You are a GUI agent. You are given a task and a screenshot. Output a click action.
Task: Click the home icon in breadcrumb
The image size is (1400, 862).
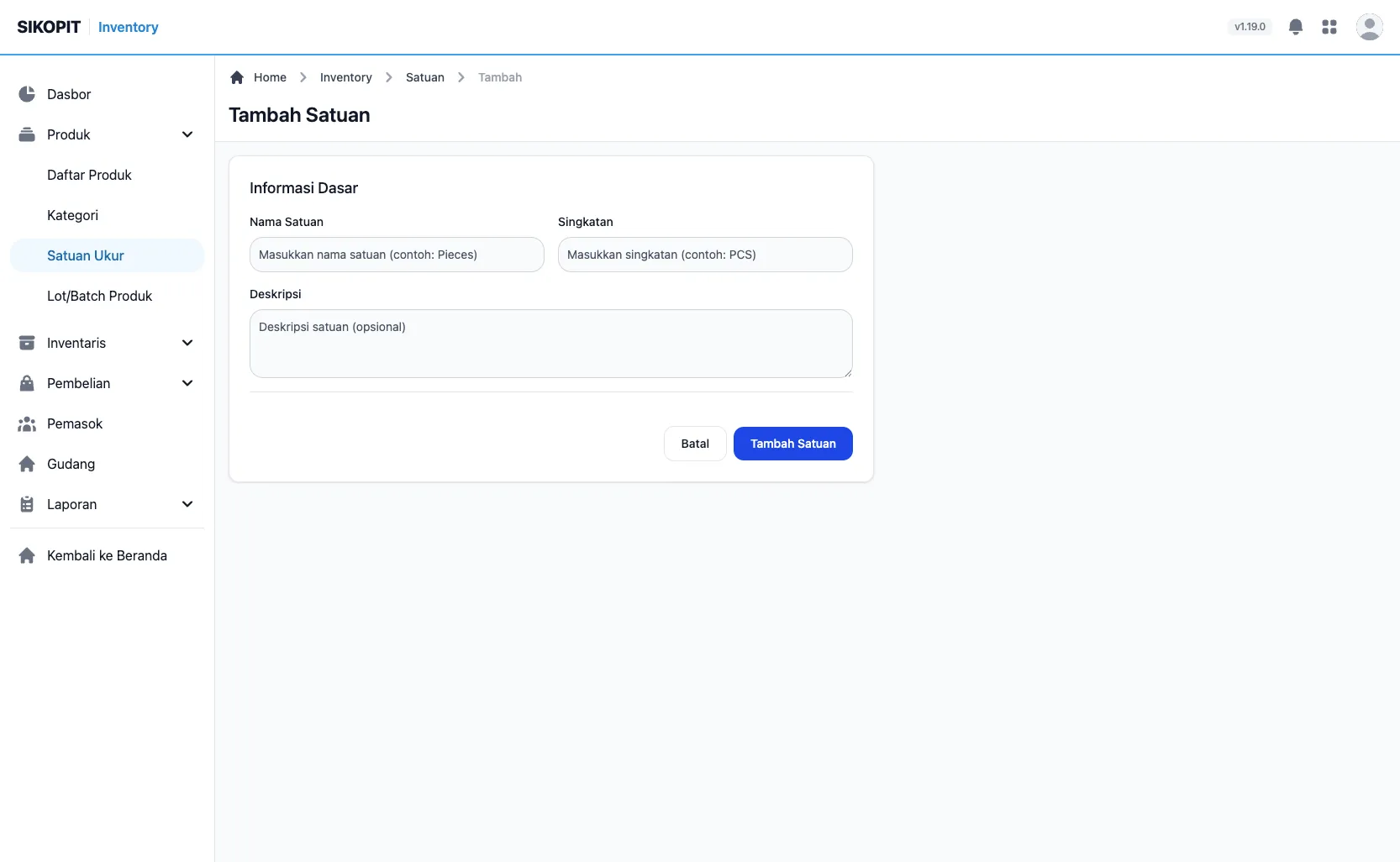(237, 77)
